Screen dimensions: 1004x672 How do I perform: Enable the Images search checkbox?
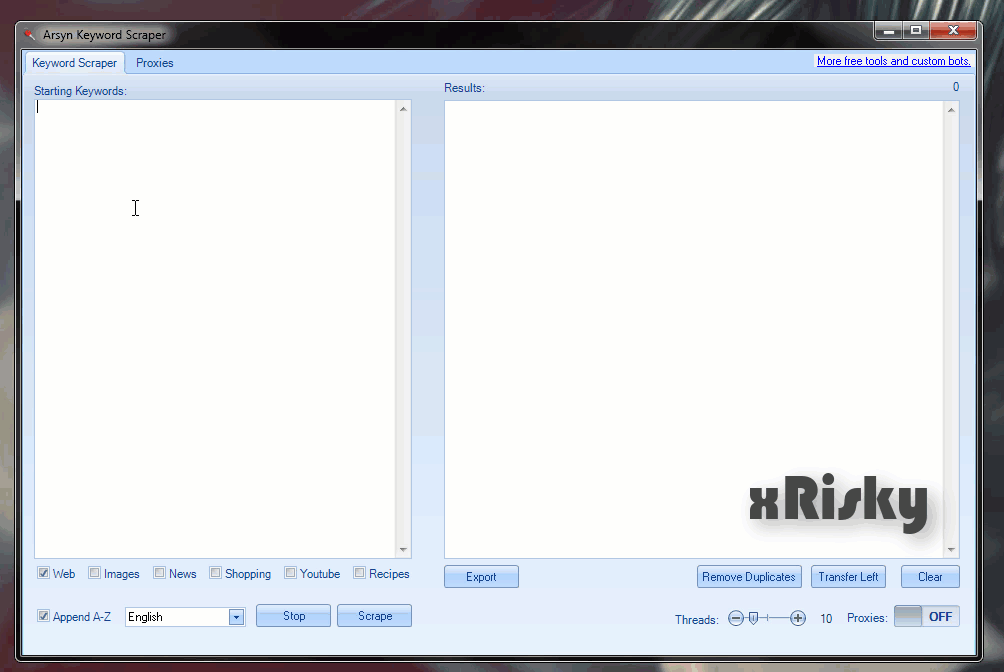[x=95, y=572]
